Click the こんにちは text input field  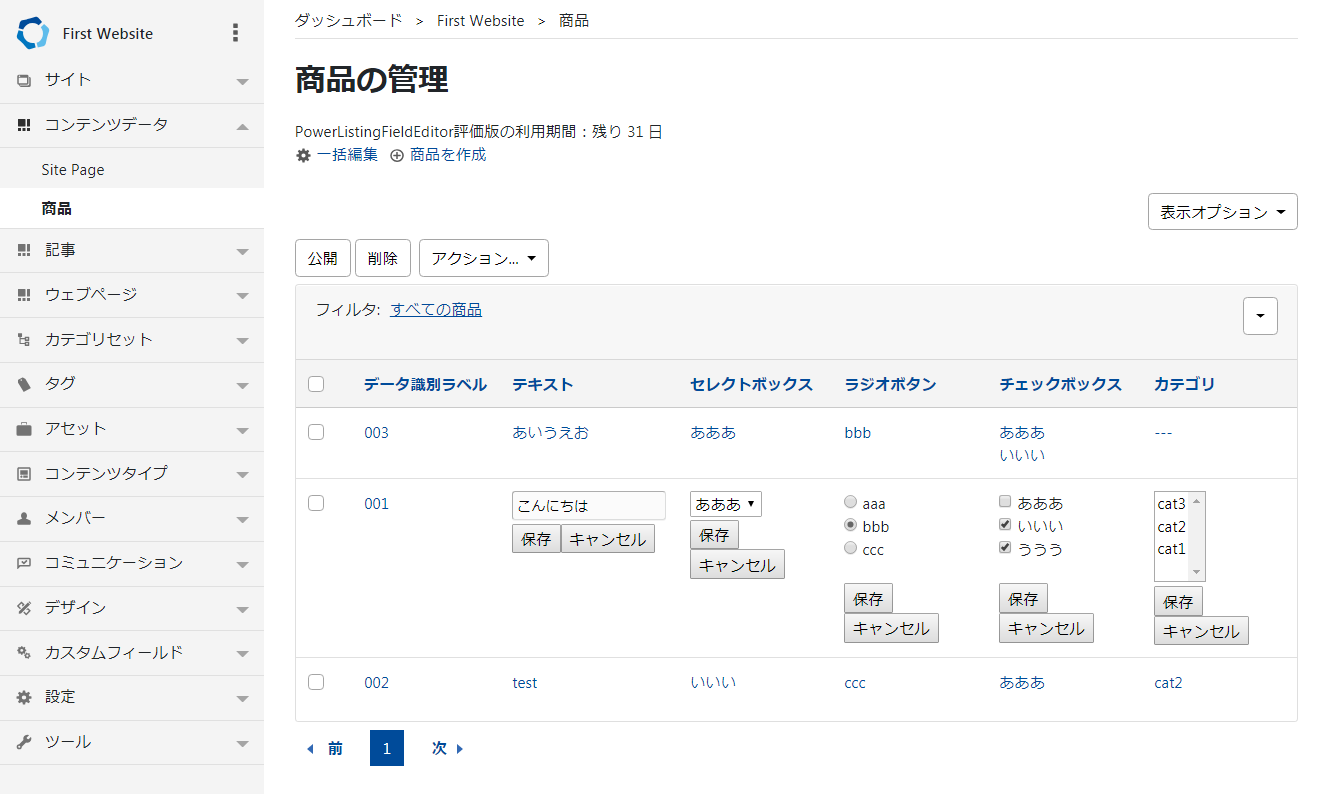589,506
